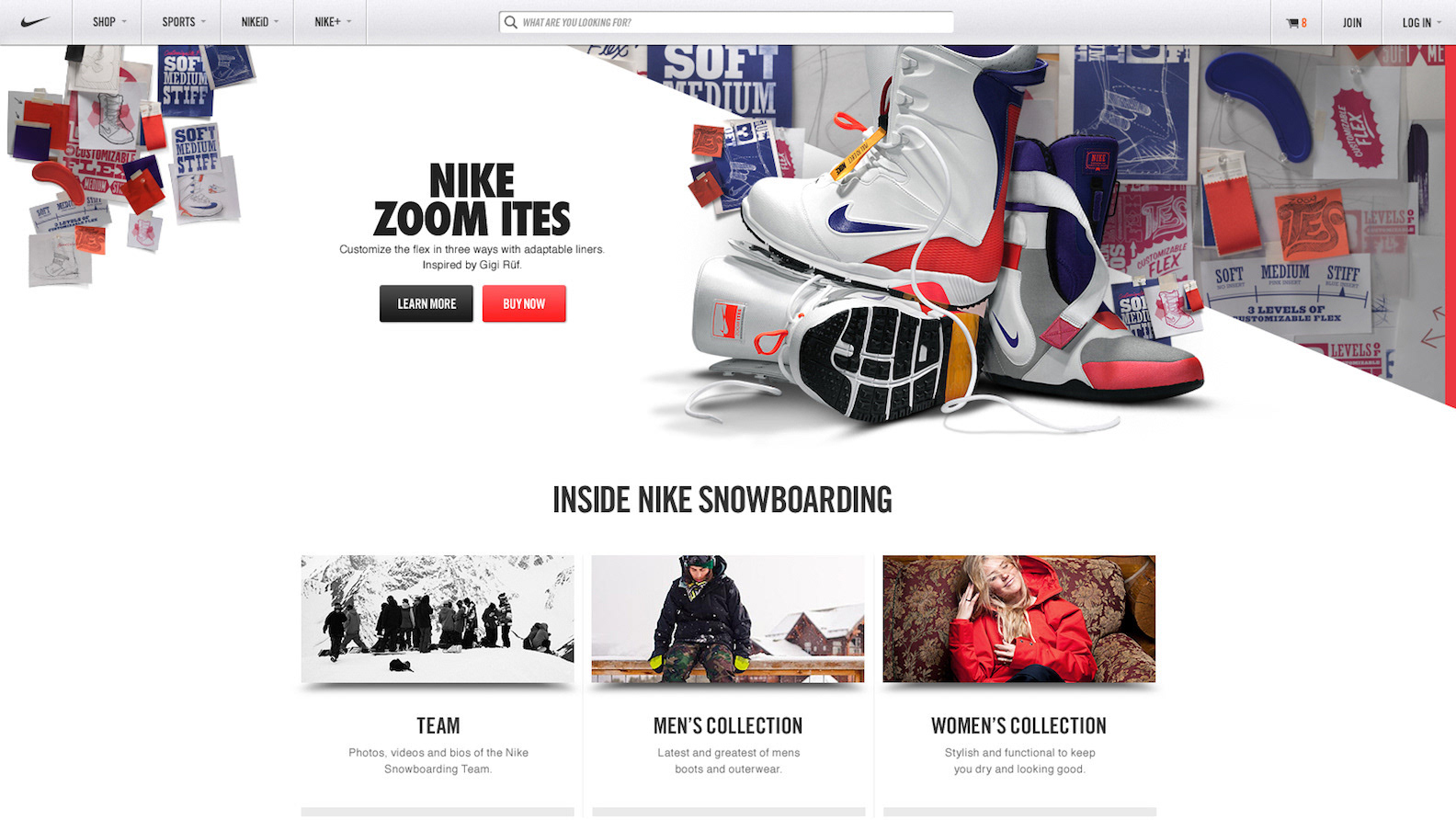
Task: Open the Nike+ menu
Action: pyautogui.click(x=331, y=22)
